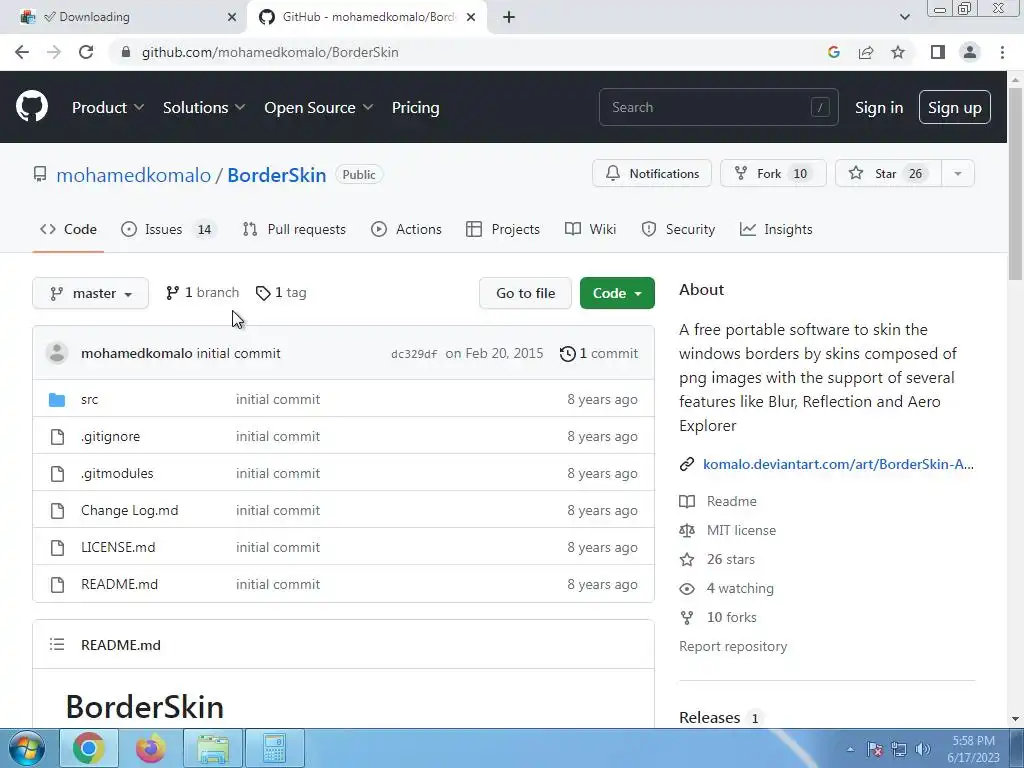View history via 1 commit link
Screen dimensions: 1024x768
pos(599,353)
